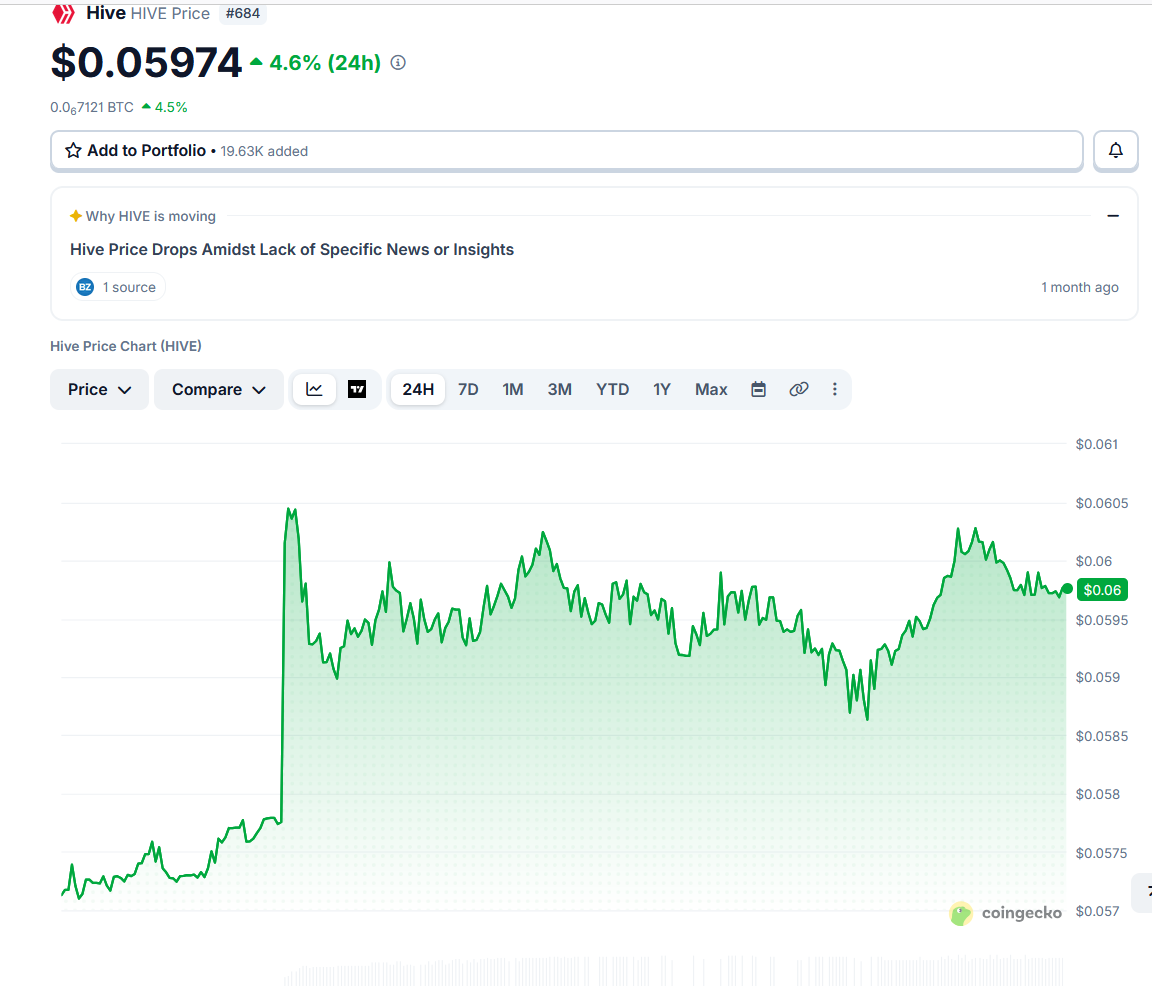1152x986 pixels.
Task: Open the Compare dropdown
Action: click(219, 389)
